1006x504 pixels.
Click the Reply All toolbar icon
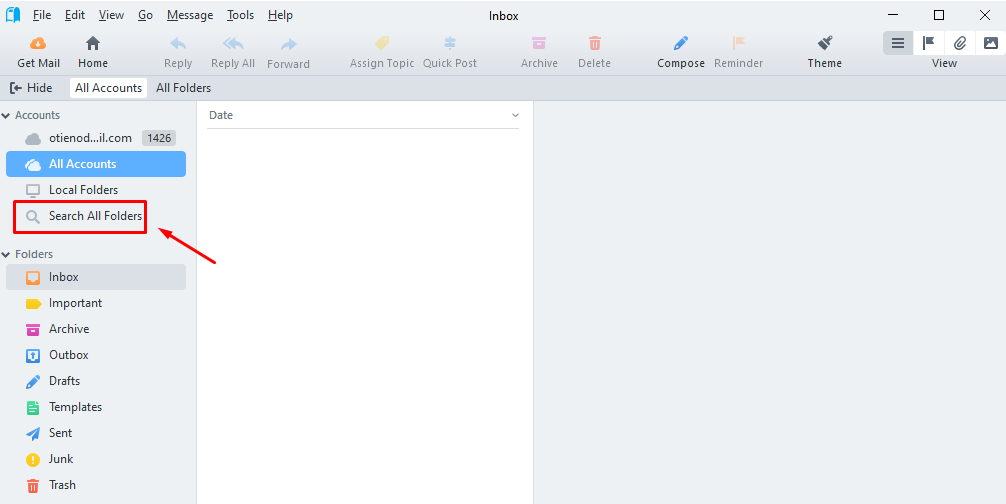click(233, 44)
